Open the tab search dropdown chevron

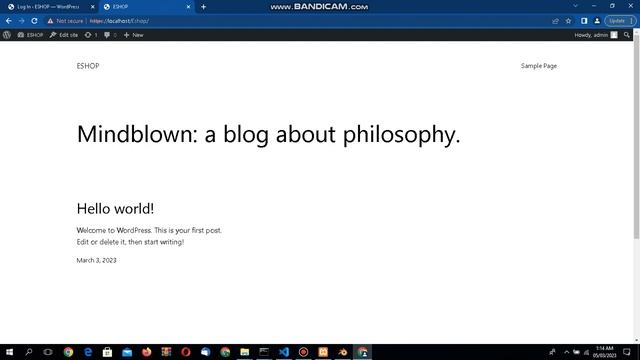(x=576, y=6)
